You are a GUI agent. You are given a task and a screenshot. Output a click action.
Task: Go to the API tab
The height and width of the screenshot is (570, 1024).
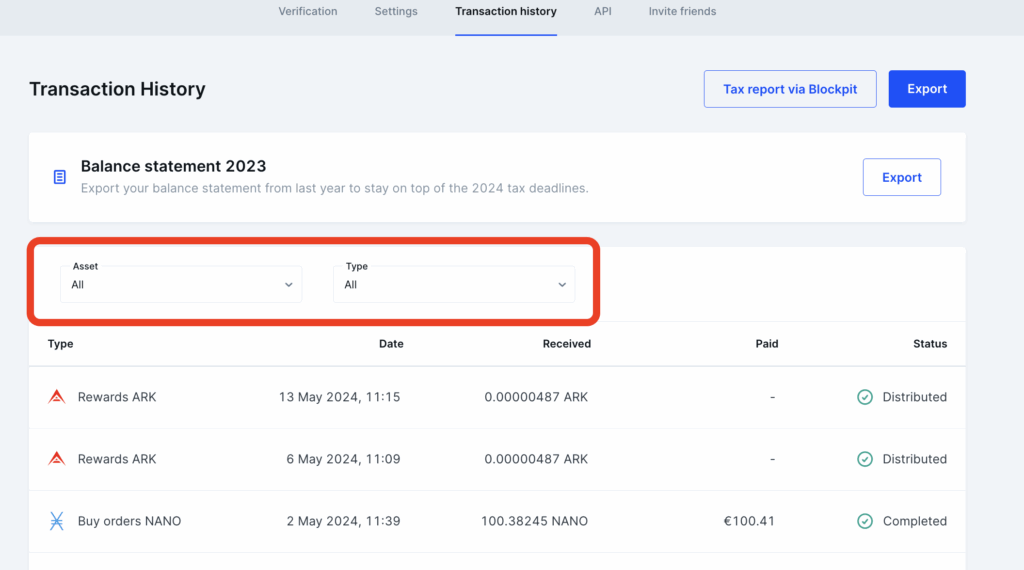coord(602,12)
